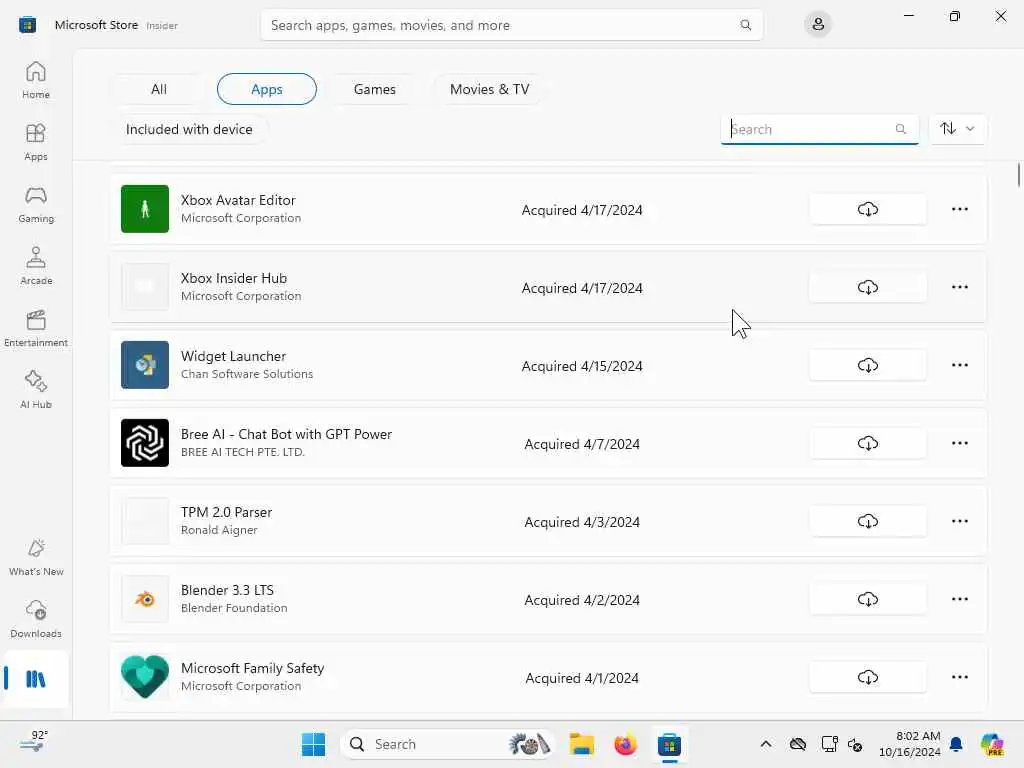
Task: Open What's New in sidebar
Action: 36,557
